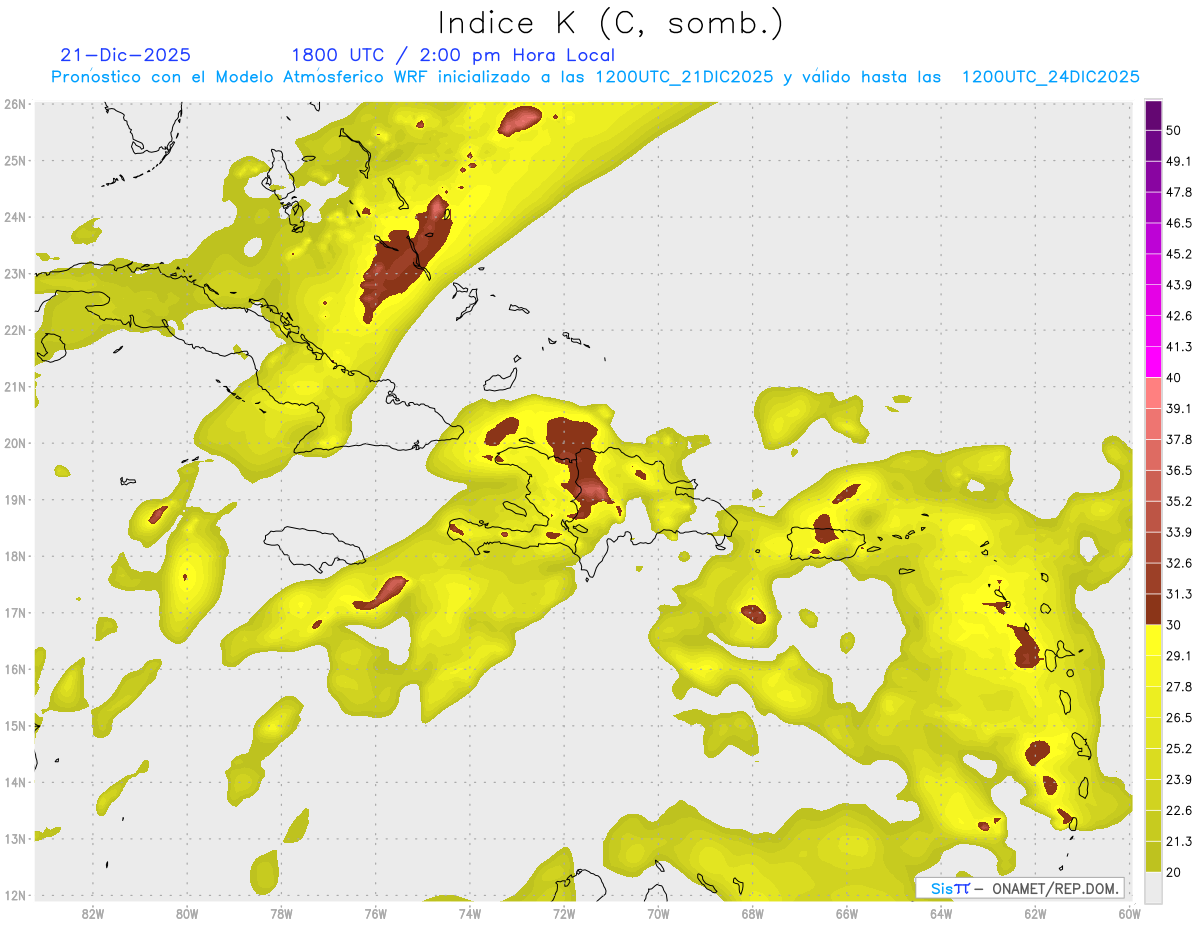Image resolution: width=1200 pixels, height=927 pixels.
Task: Click the bright yellow colorbar segment between 29.1 and 30
Action: (1154, 640)
